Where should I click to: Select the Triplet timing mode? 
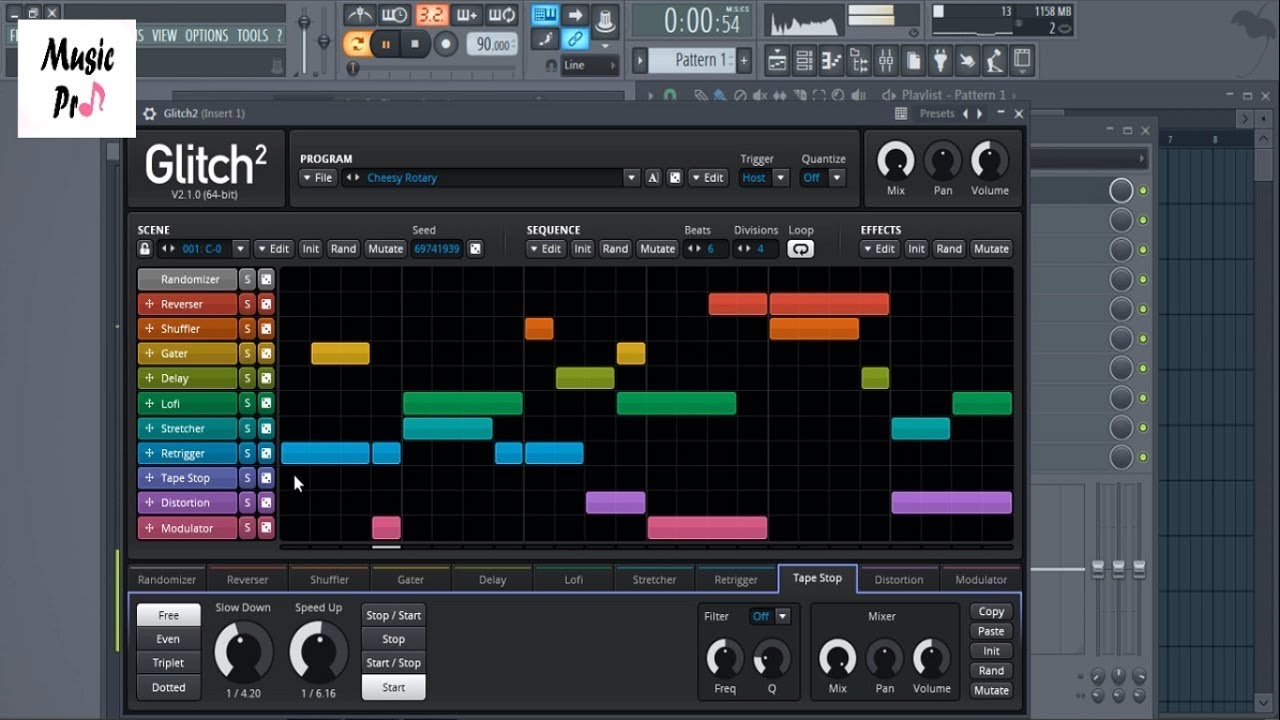(168, 663)
